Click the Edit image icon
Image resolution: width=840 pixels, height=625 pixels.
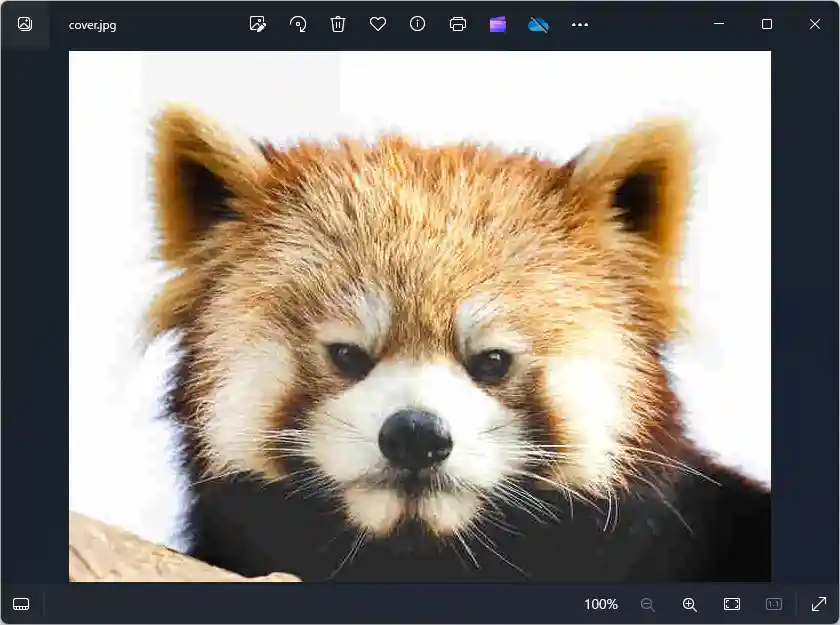click(x=258, y=24)
